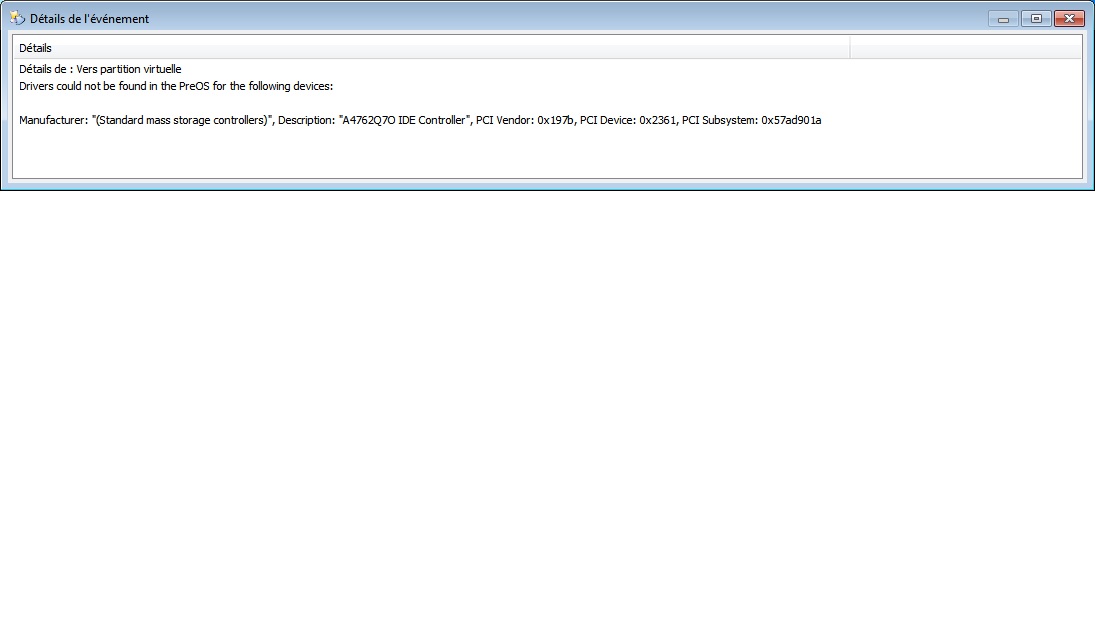The image size is (1095, 630).
Task: Select the 'Vers partition virtuelle' line
Action: point(129,70)
